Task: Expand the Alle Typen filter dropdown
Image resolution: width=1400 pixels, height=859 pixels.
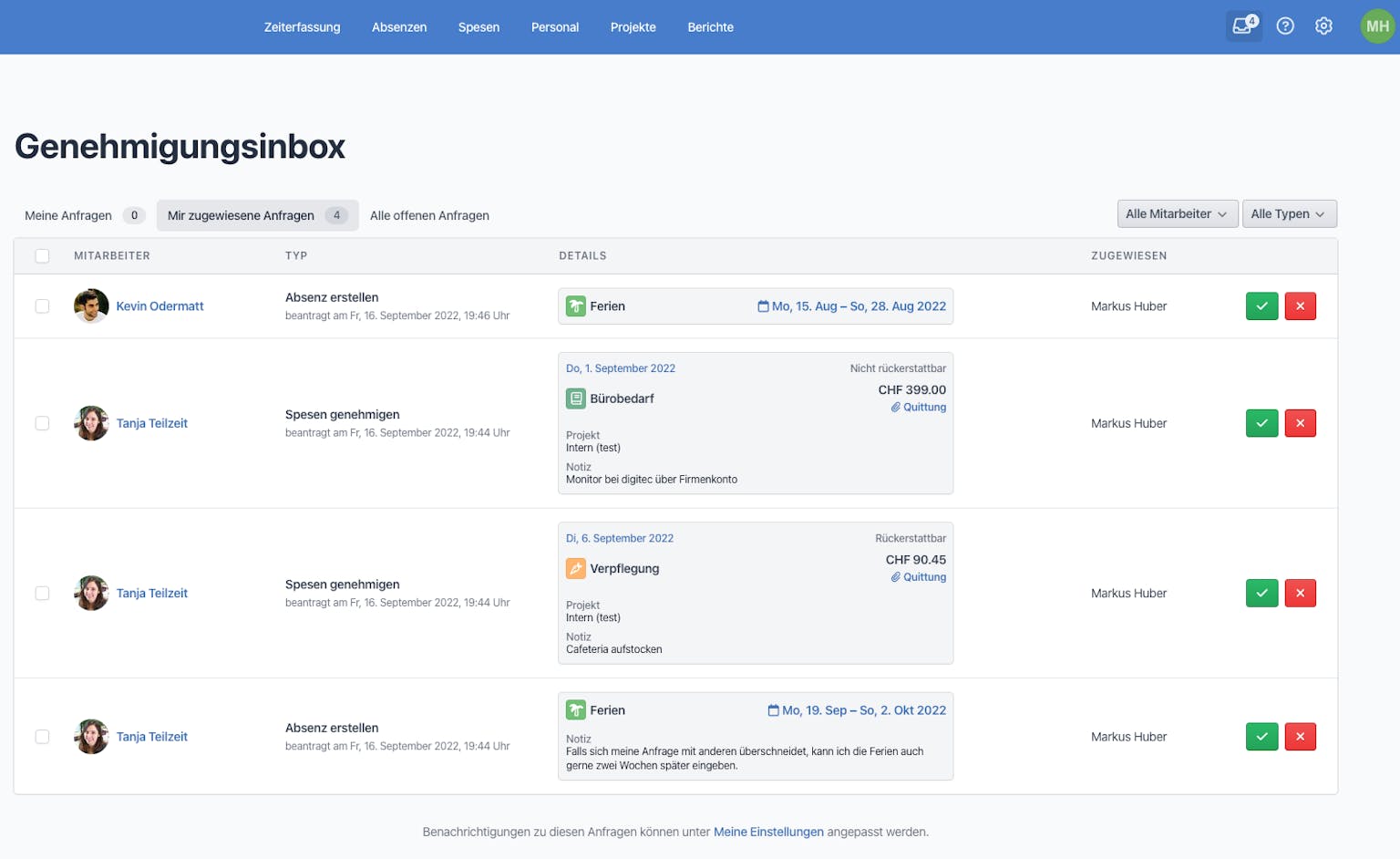Action: [x=1289, y=213]
